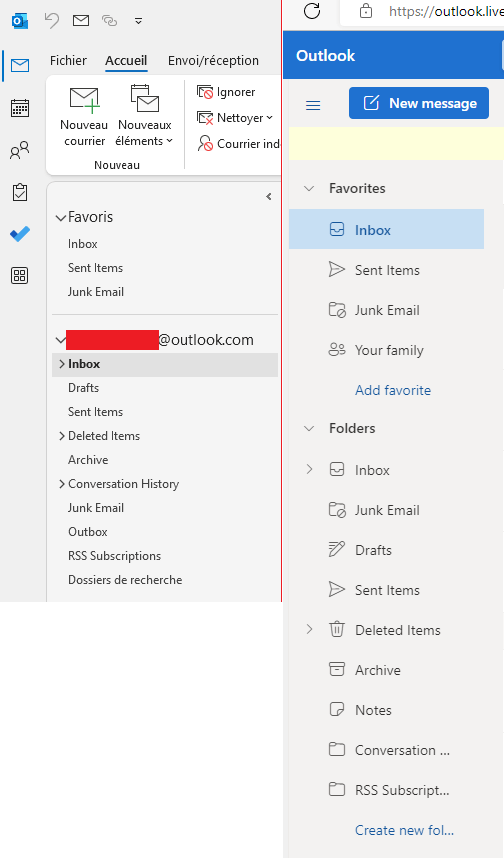Toggle the web hamburger navigation menu
Screen dimensions: 504x858
coord(313,105)
